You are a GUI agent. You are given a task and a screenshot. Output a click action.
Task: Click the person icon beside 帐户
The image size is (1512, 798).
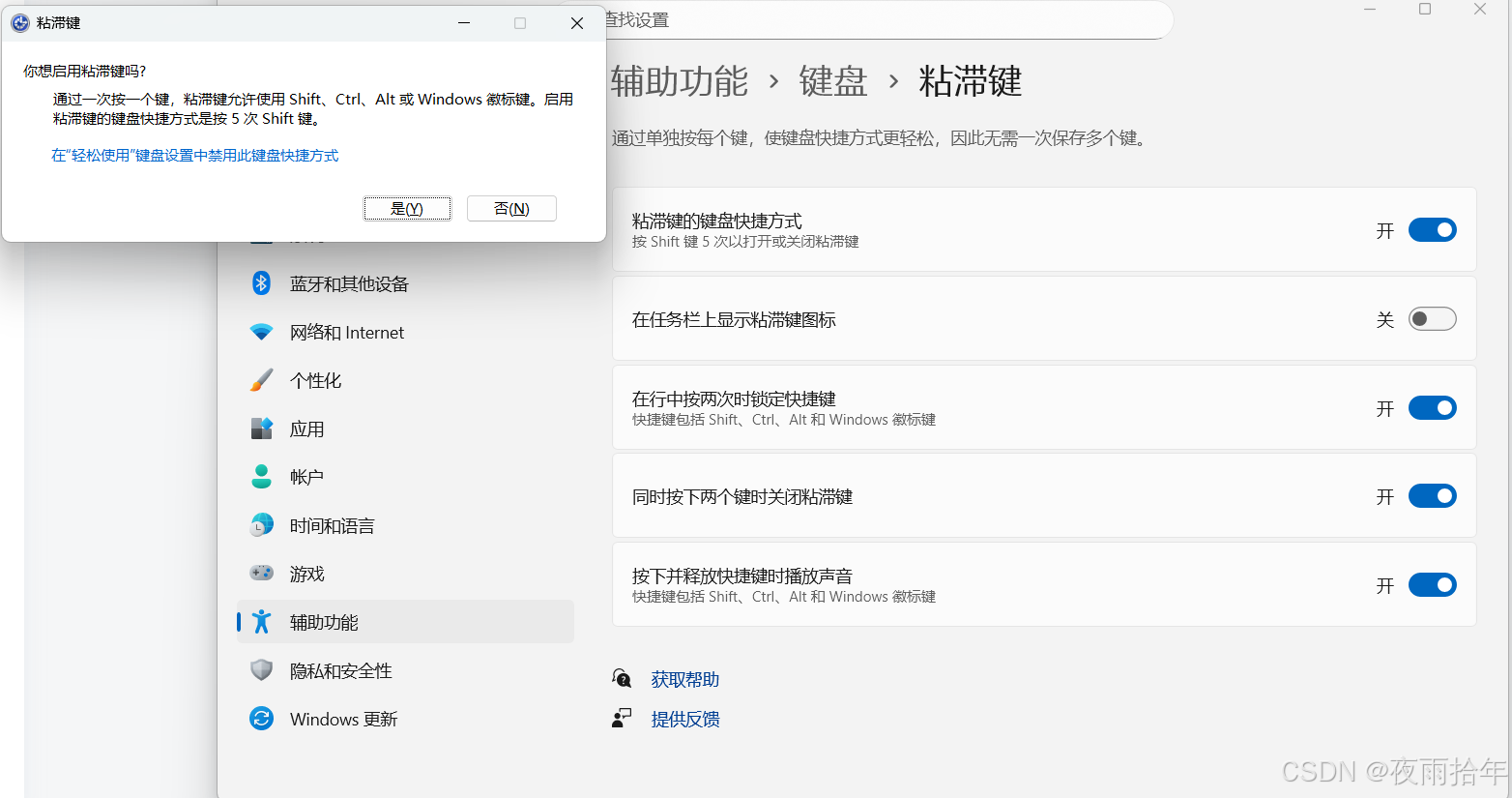click(261, 477)
